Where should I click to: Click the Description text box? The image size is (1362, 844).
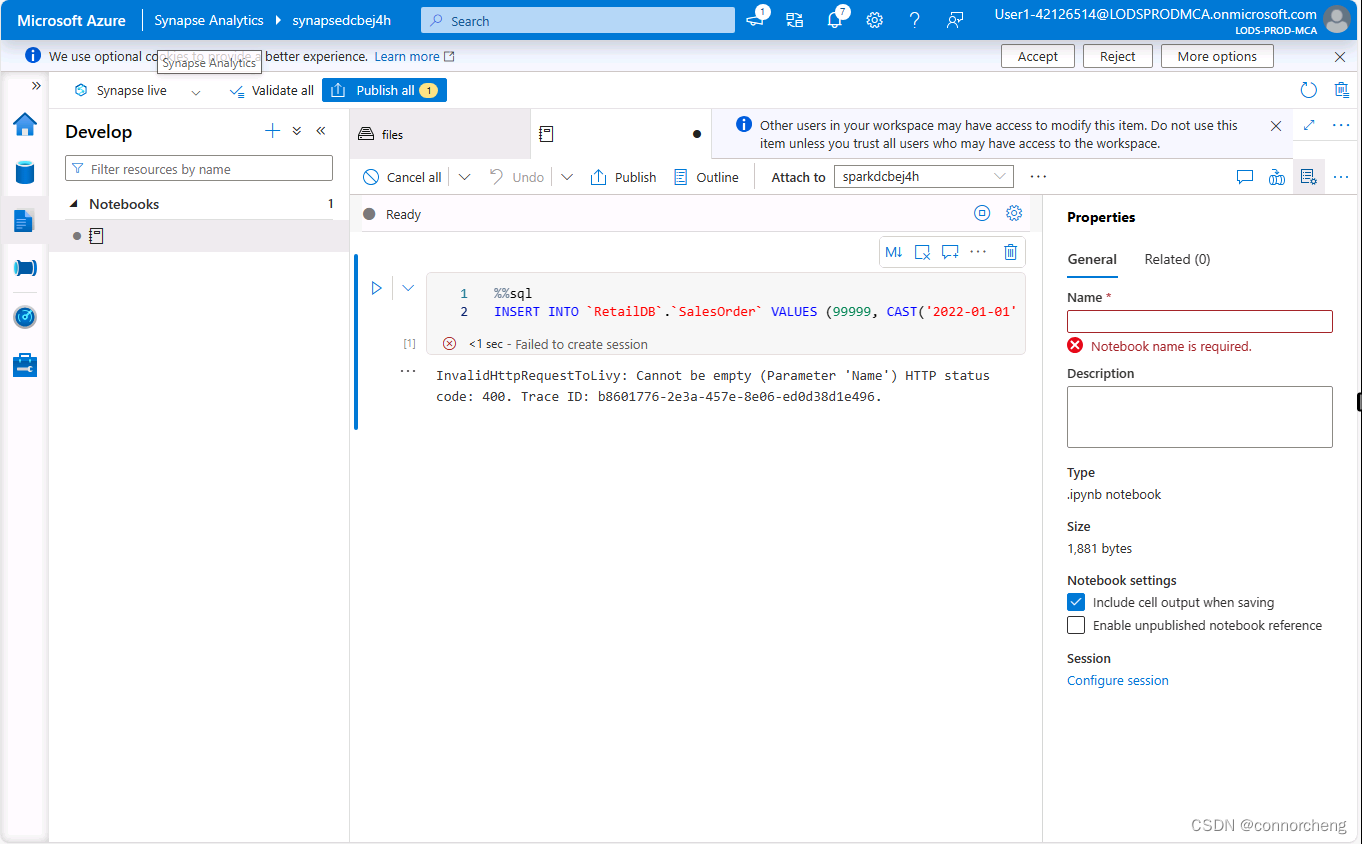[1200, 417]
